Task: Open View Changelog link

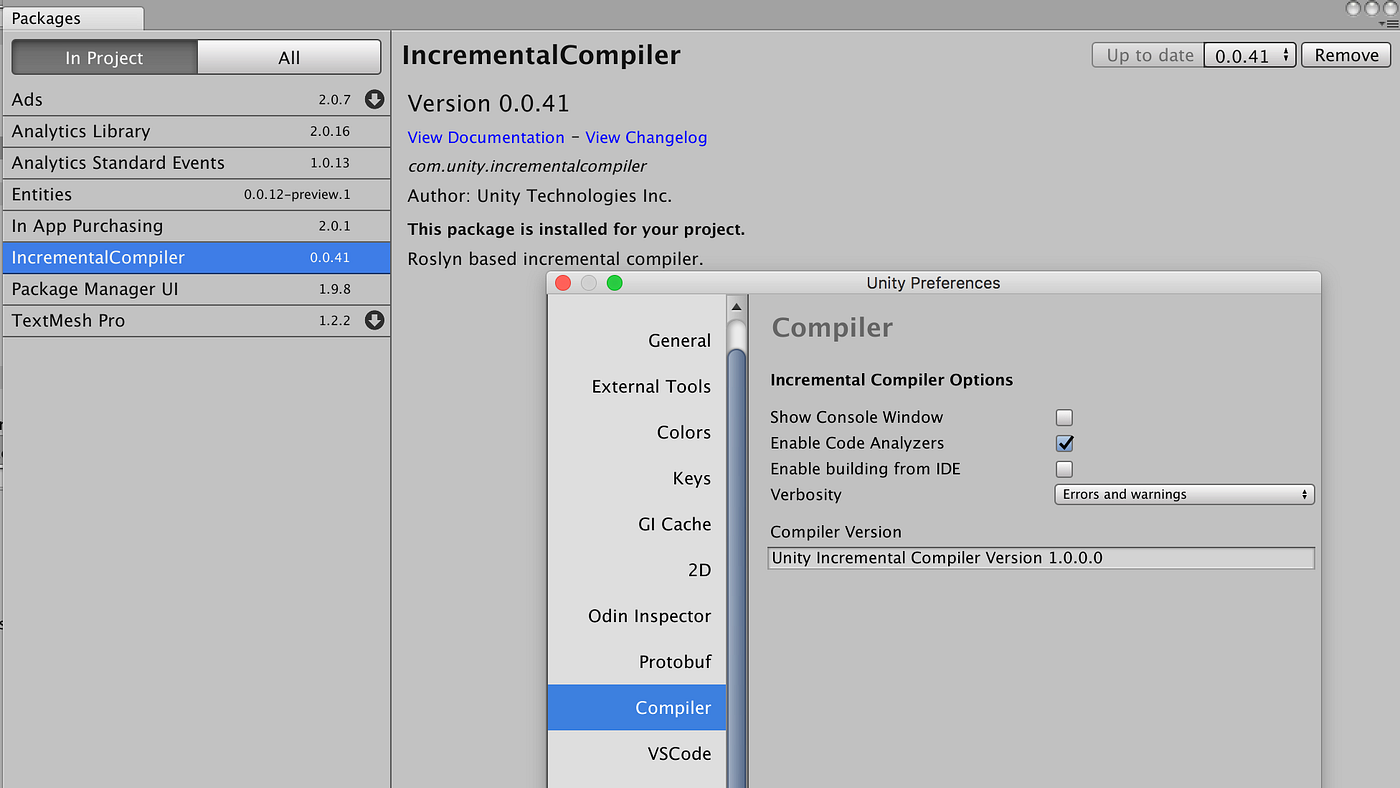Action: [x=646, y=137]
